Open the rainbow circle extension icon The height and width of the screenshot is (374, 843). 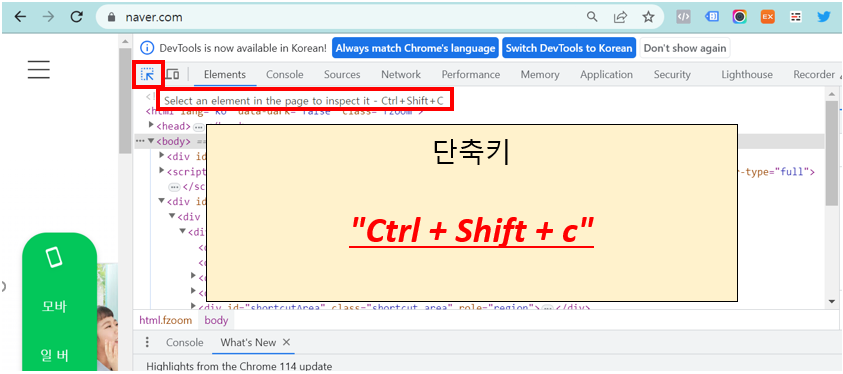[x=740, y=17]
